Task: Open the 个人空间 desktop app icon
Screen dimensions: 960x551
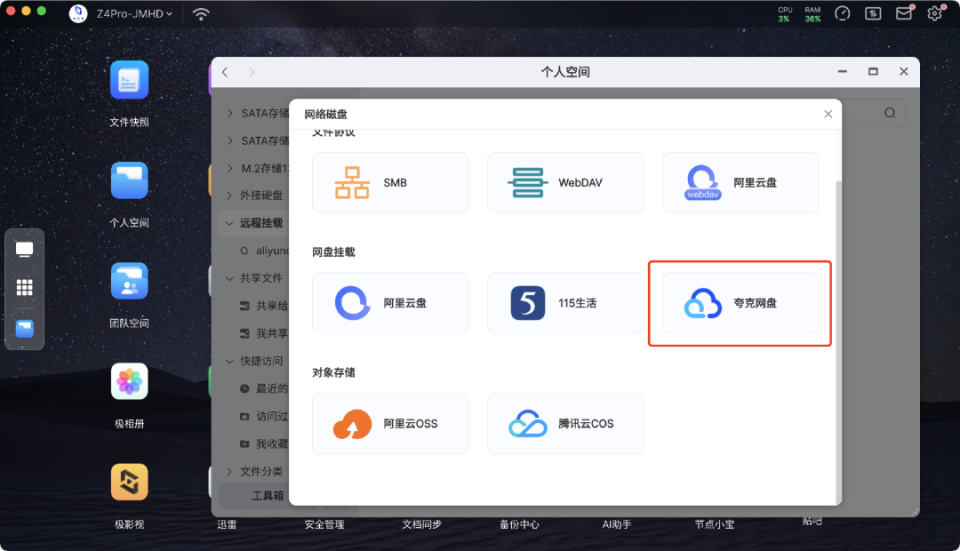Action: point(129,181)
